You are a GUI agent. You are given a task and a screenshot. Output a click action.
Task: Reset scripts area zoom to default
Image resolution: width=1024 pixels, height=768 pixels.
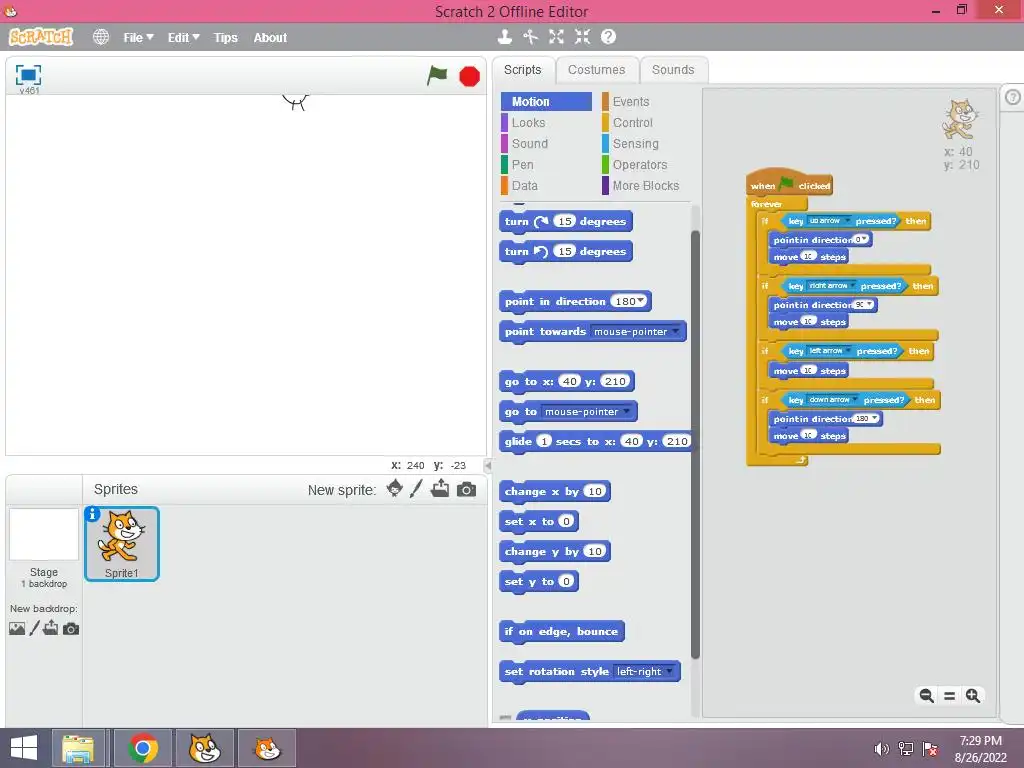point(950,696)
